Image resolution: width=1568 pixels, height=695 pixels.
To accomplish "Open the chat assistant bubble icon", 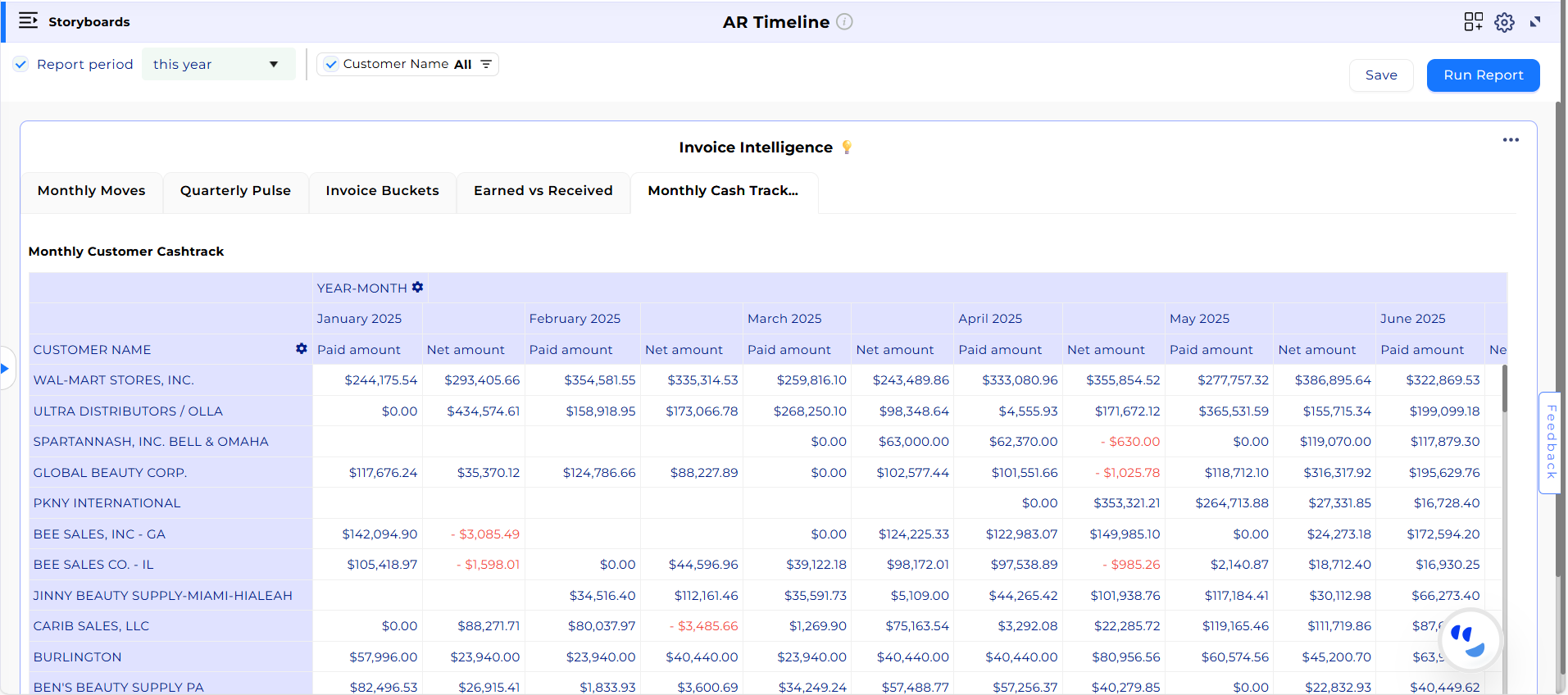I will [1470, 640].
